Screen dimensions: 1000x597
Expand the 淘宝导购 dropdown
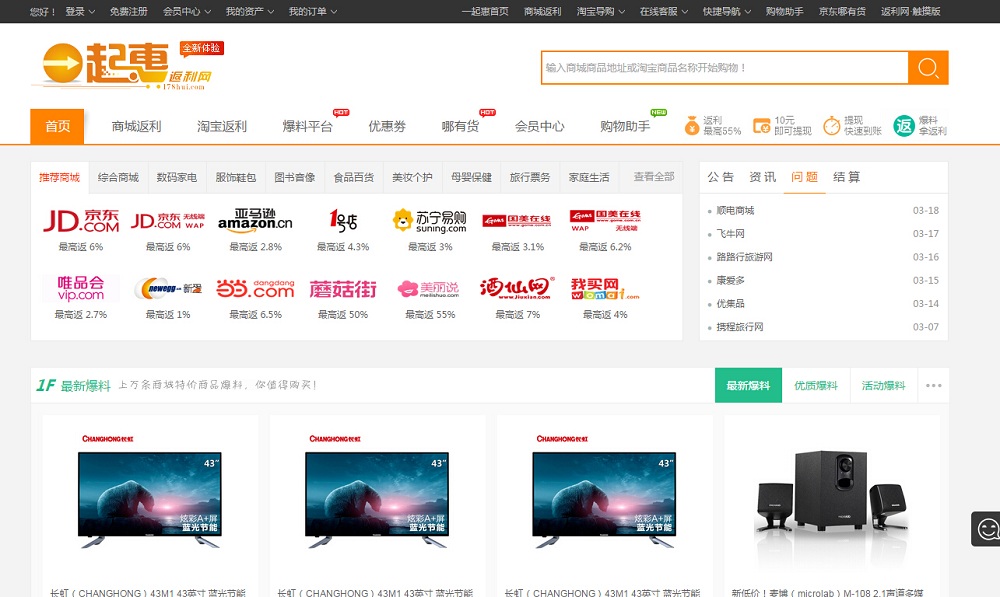(x=601, y=11)
